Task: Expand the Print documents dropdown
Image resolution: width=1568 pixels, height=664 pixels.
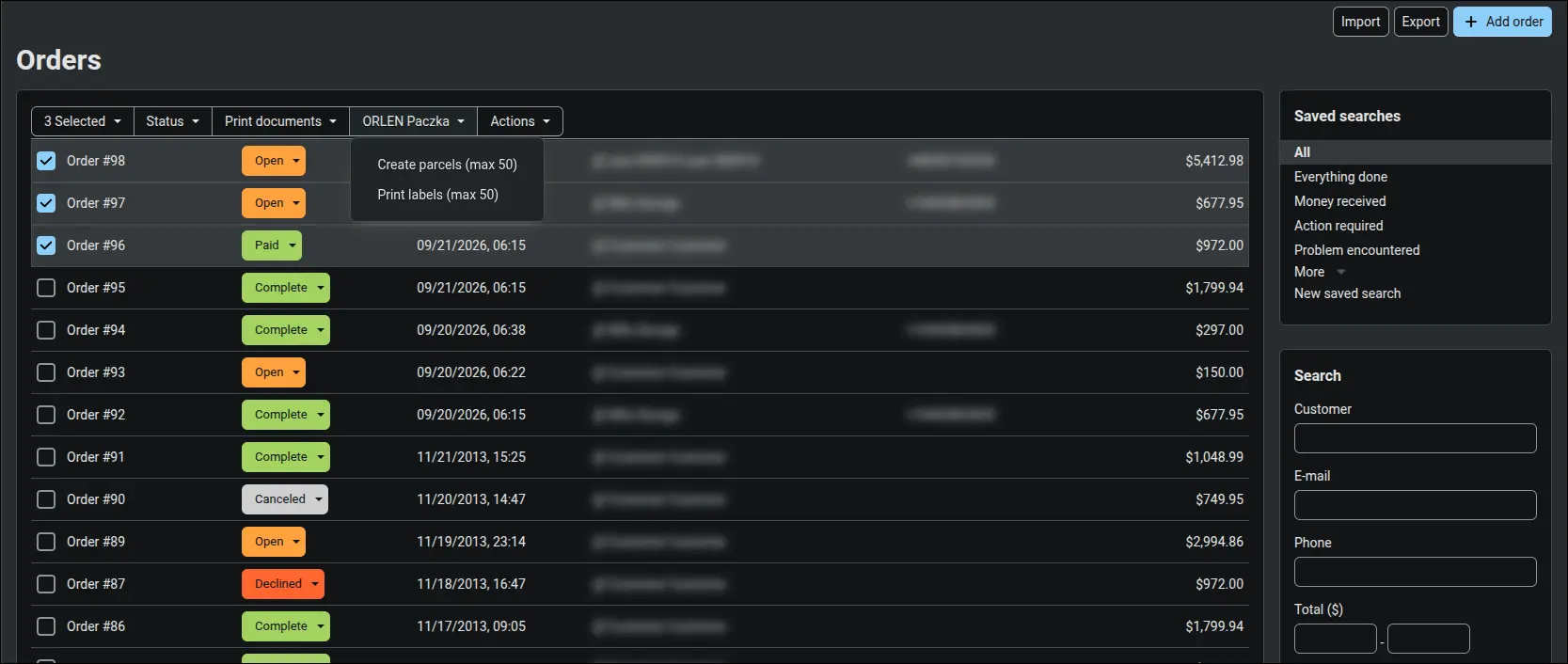Action: [x=280, y=121]
